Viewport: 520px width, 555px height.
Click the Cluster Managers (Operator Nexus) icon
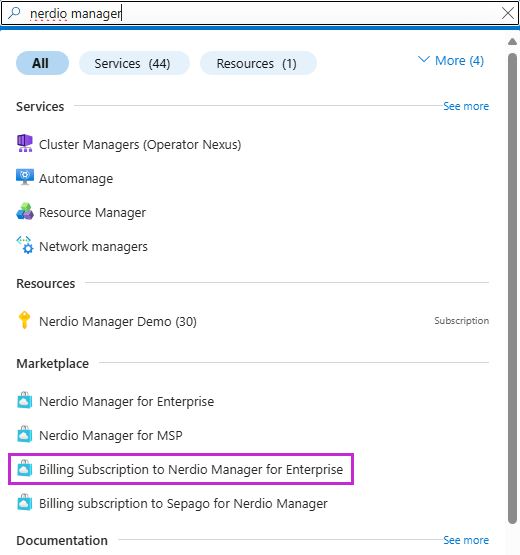(x=25, y=143)
